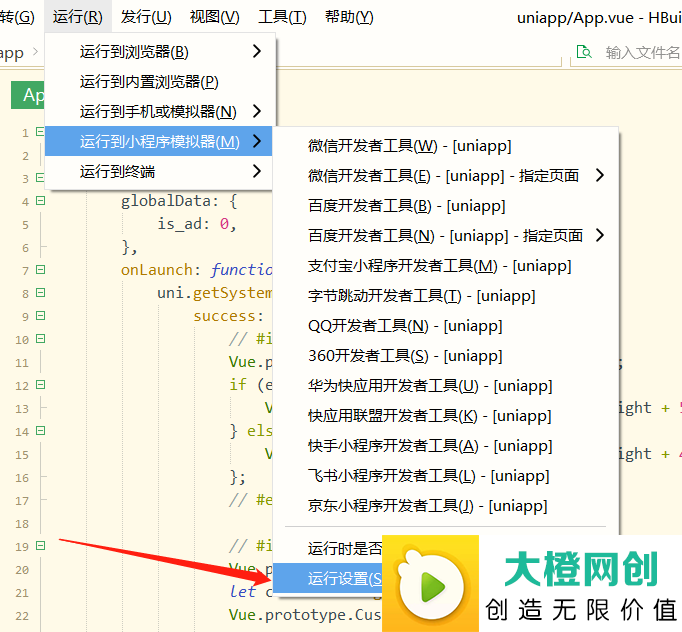The image size is (682, 632).
Task: Click line number 22 in gutter
Action: 22,616
